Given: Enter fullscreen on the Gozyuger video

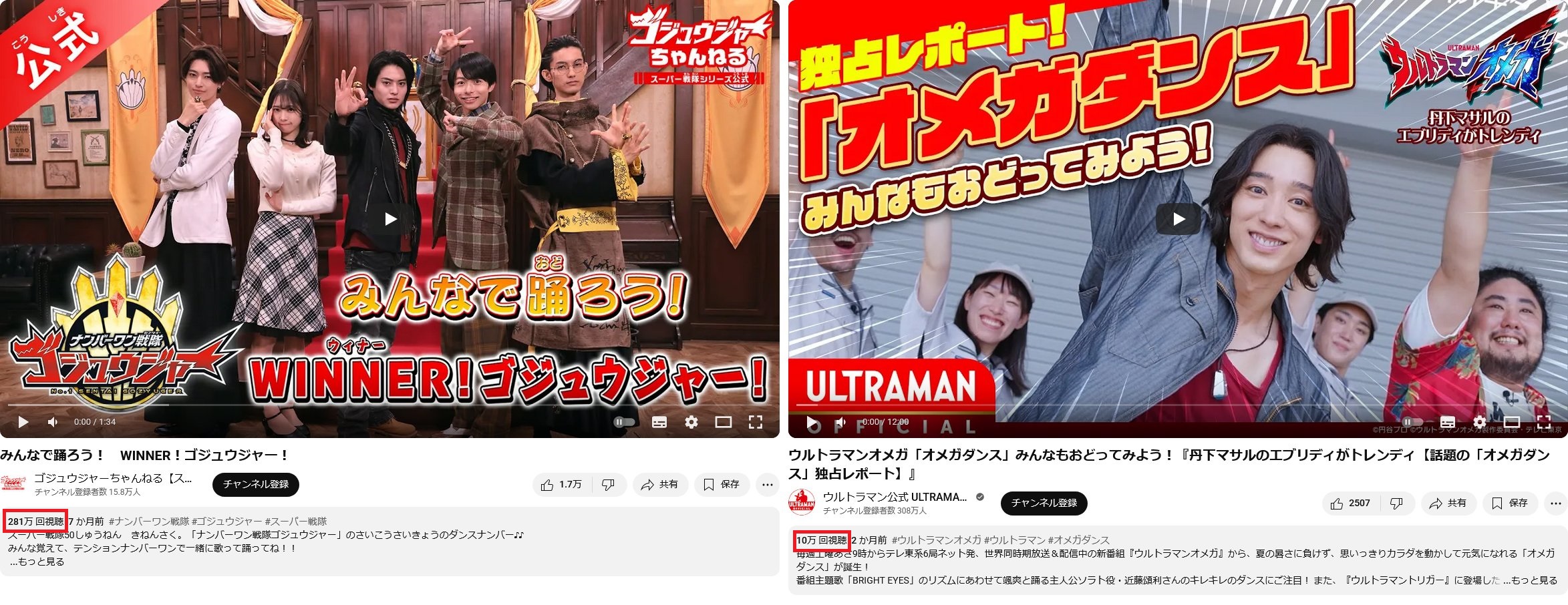Looking at the screenshot, I should [756, 422].
